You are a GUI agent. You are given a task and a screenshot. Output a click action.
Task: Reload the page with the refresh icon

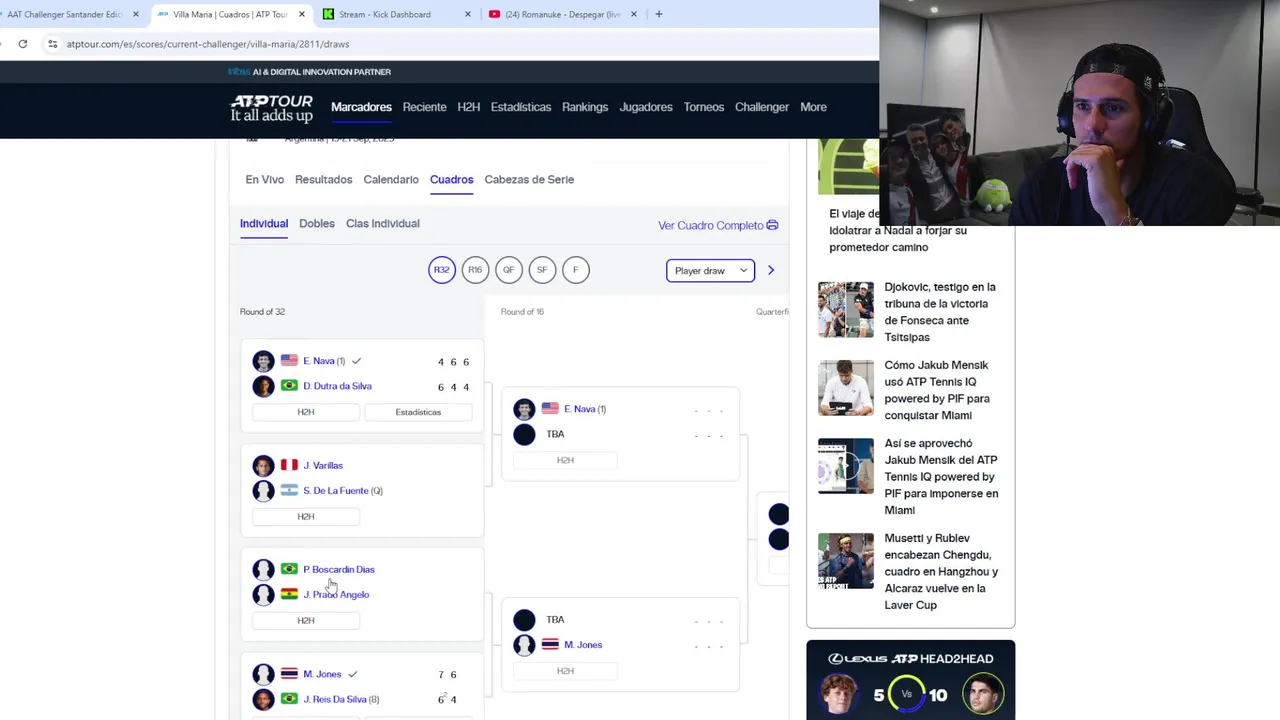(x=23, y=44)
